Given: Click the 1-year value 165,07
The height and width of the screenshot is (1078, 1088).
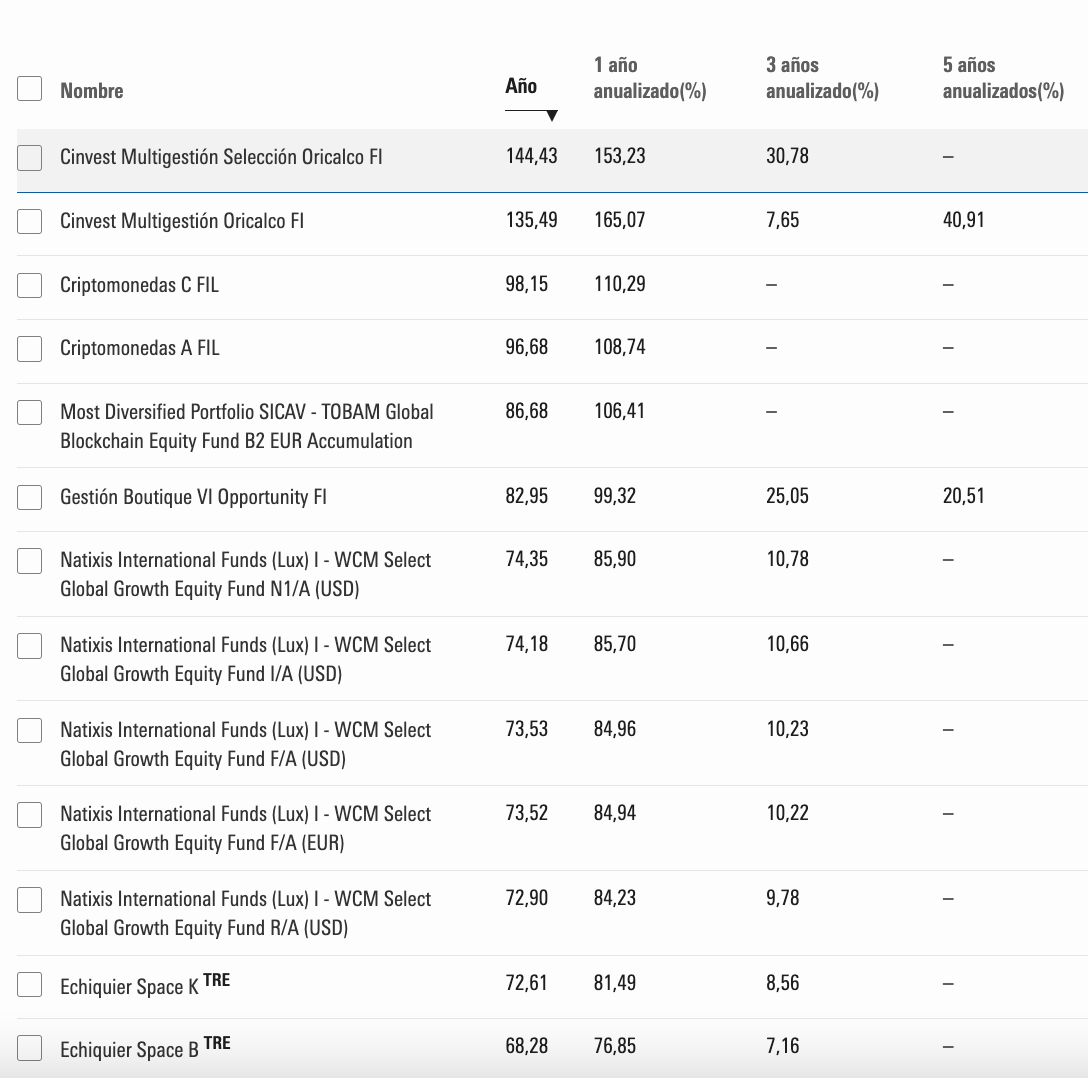Looking at the screenshot, I should pyautogui.click(x=620, y=220).
